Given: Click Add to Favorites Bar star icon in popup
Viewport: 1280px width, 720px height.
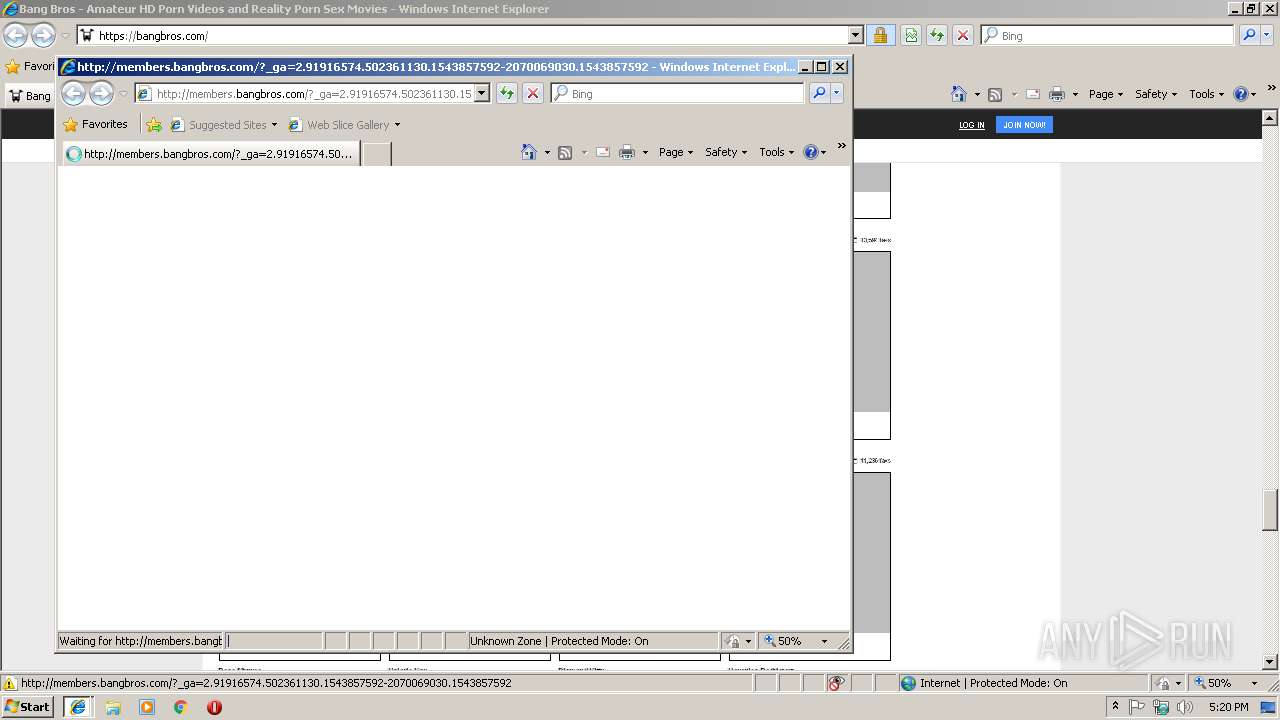Looking at the screenshot, I should pyautogui.click(x=154, y=125).
